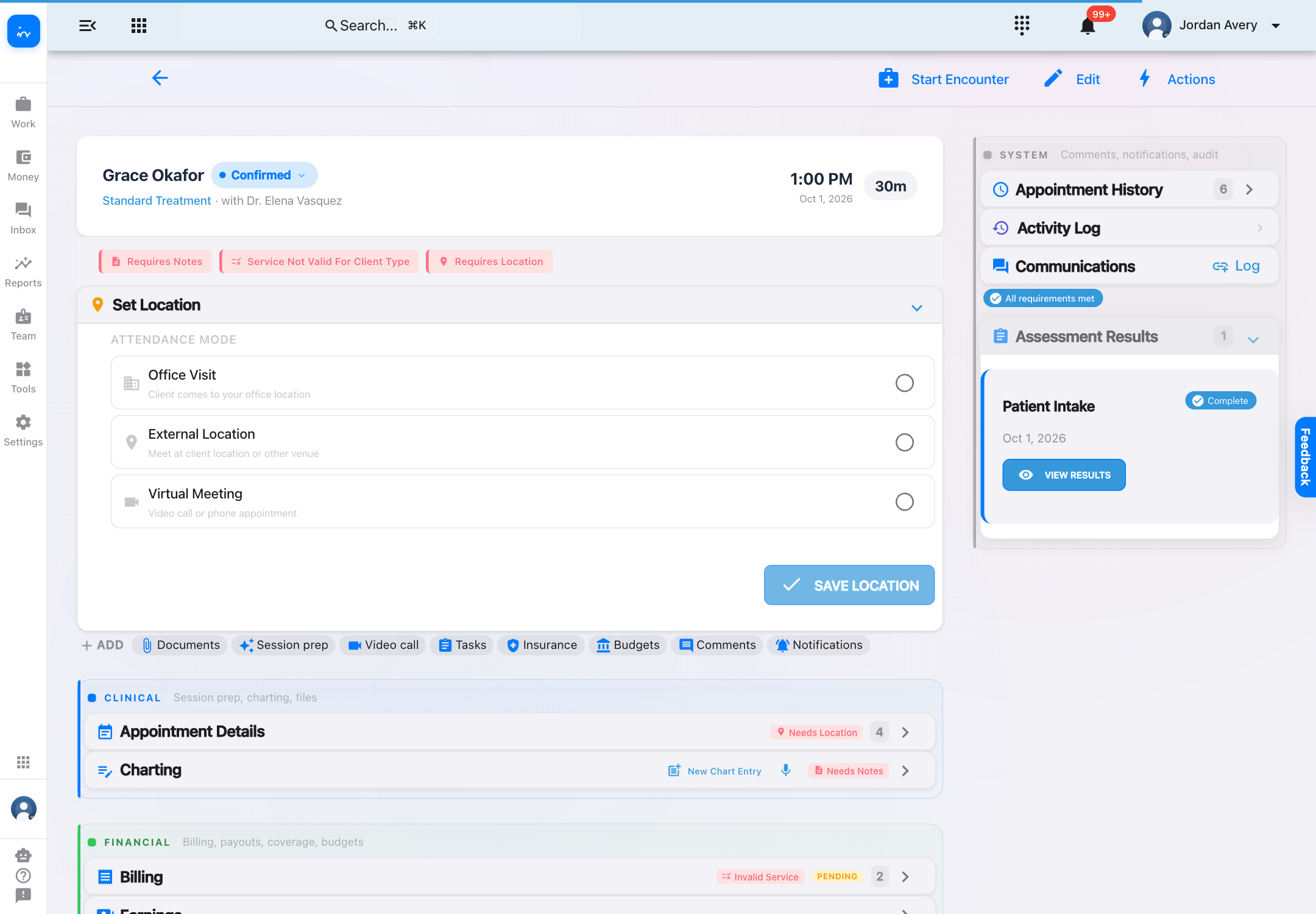Open the apps grid icon near user name
Image resolution: width=1316 pixels, height=914 pixels.
(1022, 26)
